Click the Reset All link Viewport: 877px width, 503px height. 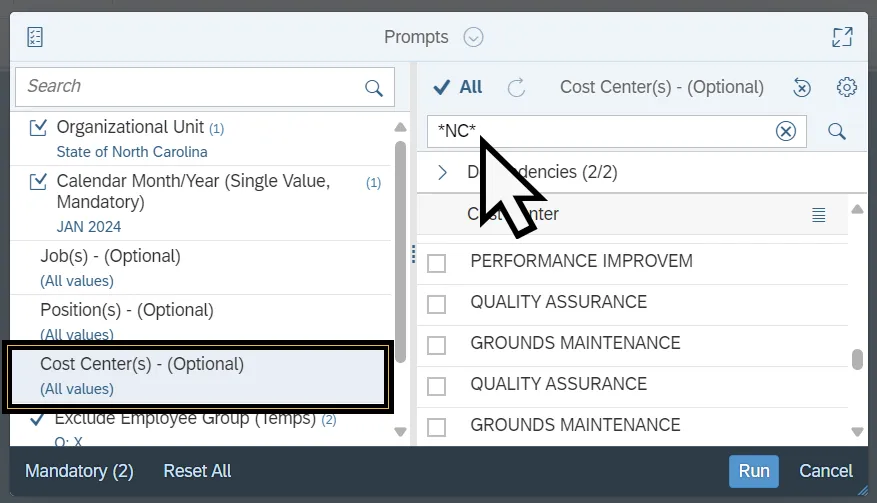tap(197, 471)
